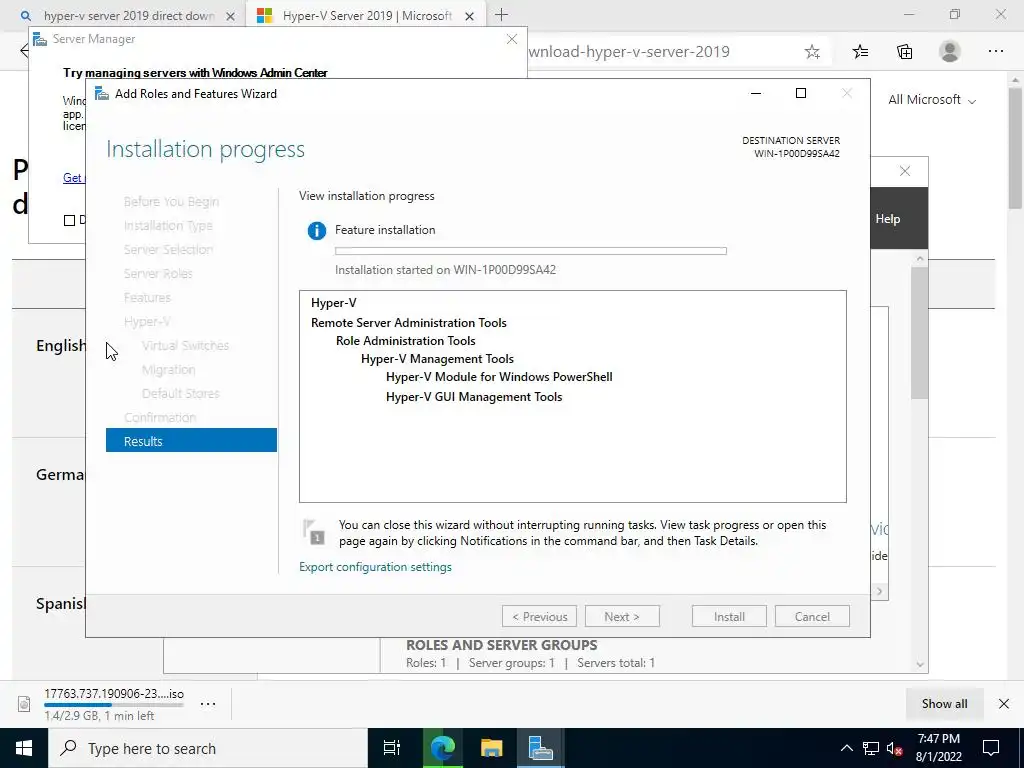This screenshot has width=1024, height=768.
Task: Click the Server Manager vertical scrollbar
Action: [920, 333]
